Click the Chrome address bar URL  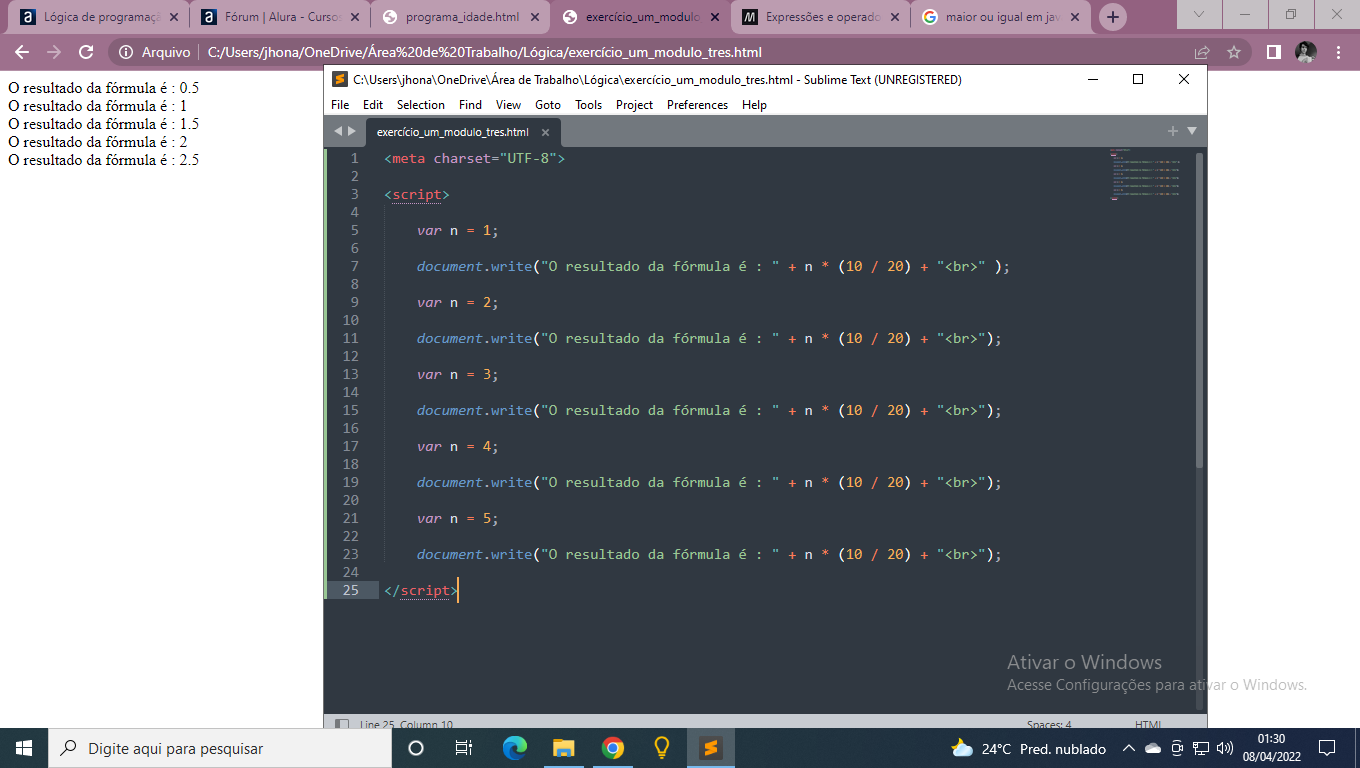485,52
